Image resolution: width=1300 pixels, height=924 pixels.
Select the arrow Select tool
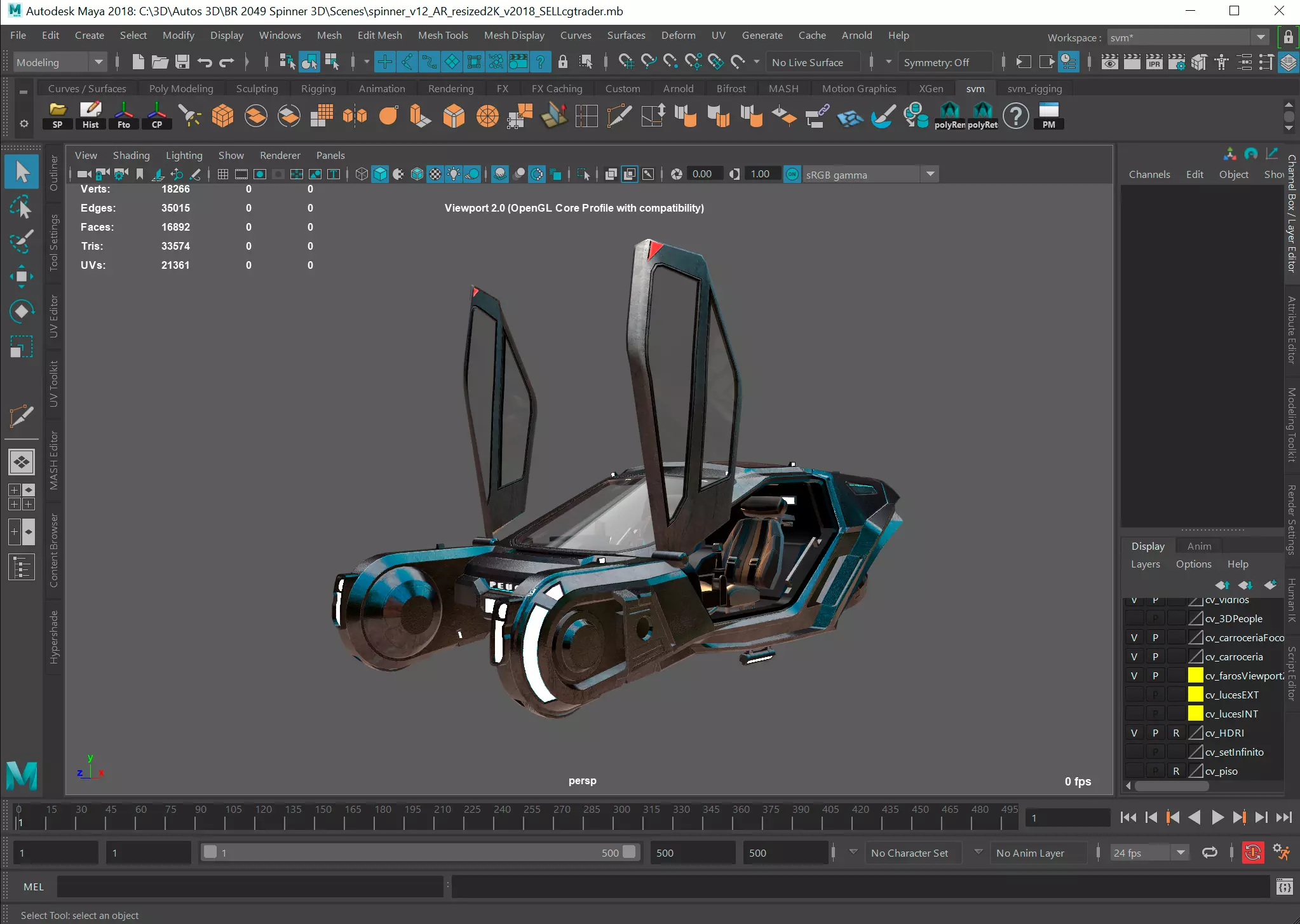pyautogui.click(x=22, y=172)
